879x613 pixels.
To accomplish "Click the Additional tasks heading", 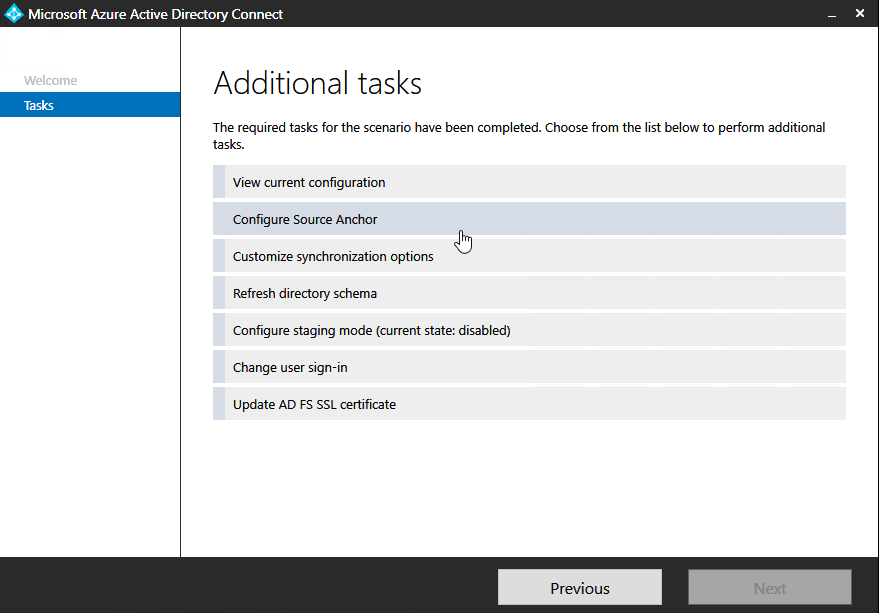I will pyautogui.click(x=318, y=83).
